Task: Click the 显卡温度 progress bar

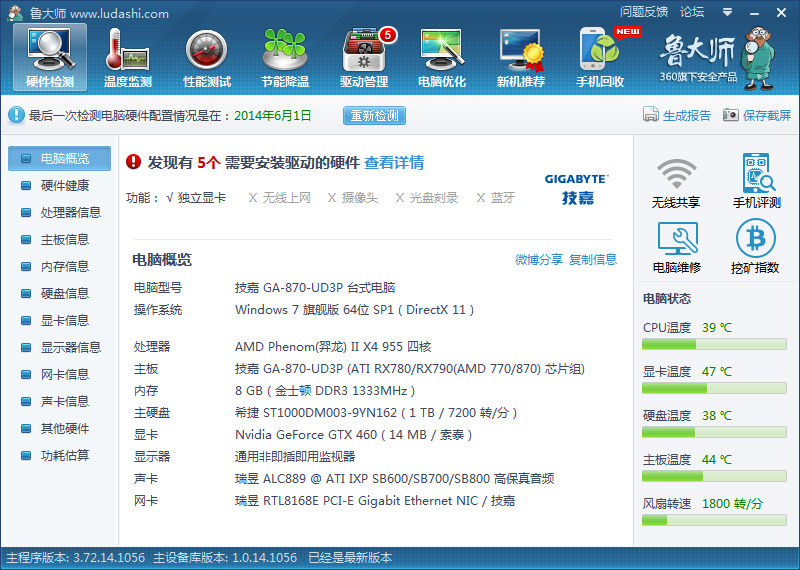Action: pyautogui.click(x=714, y=388)
